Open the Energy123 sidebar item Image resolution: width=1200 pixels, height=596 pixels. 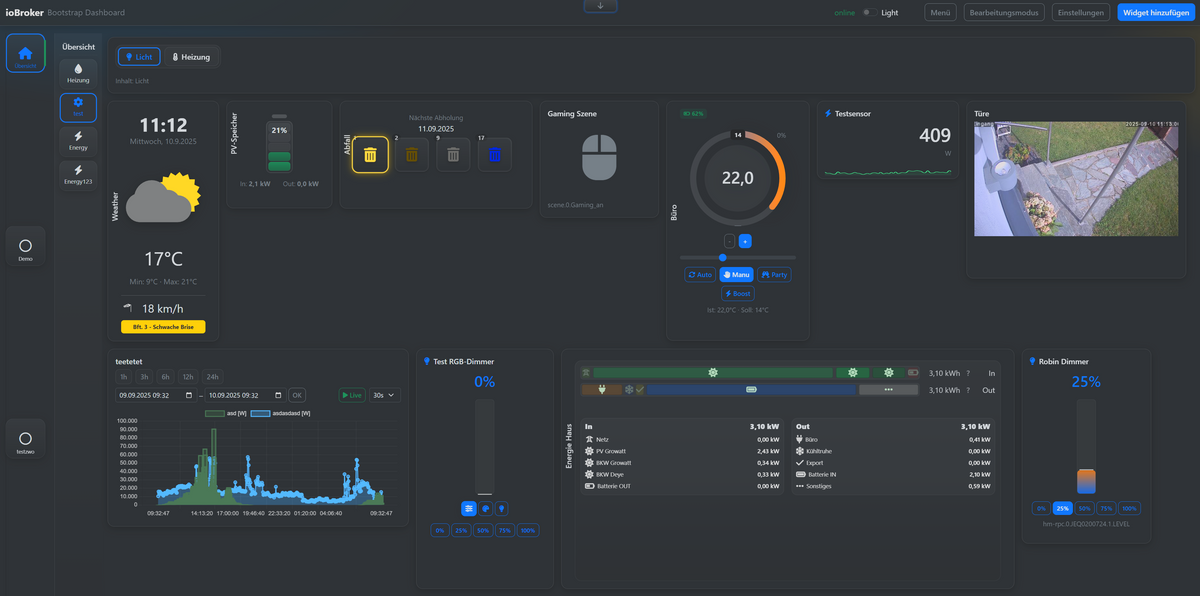click(x=78, y=175)
